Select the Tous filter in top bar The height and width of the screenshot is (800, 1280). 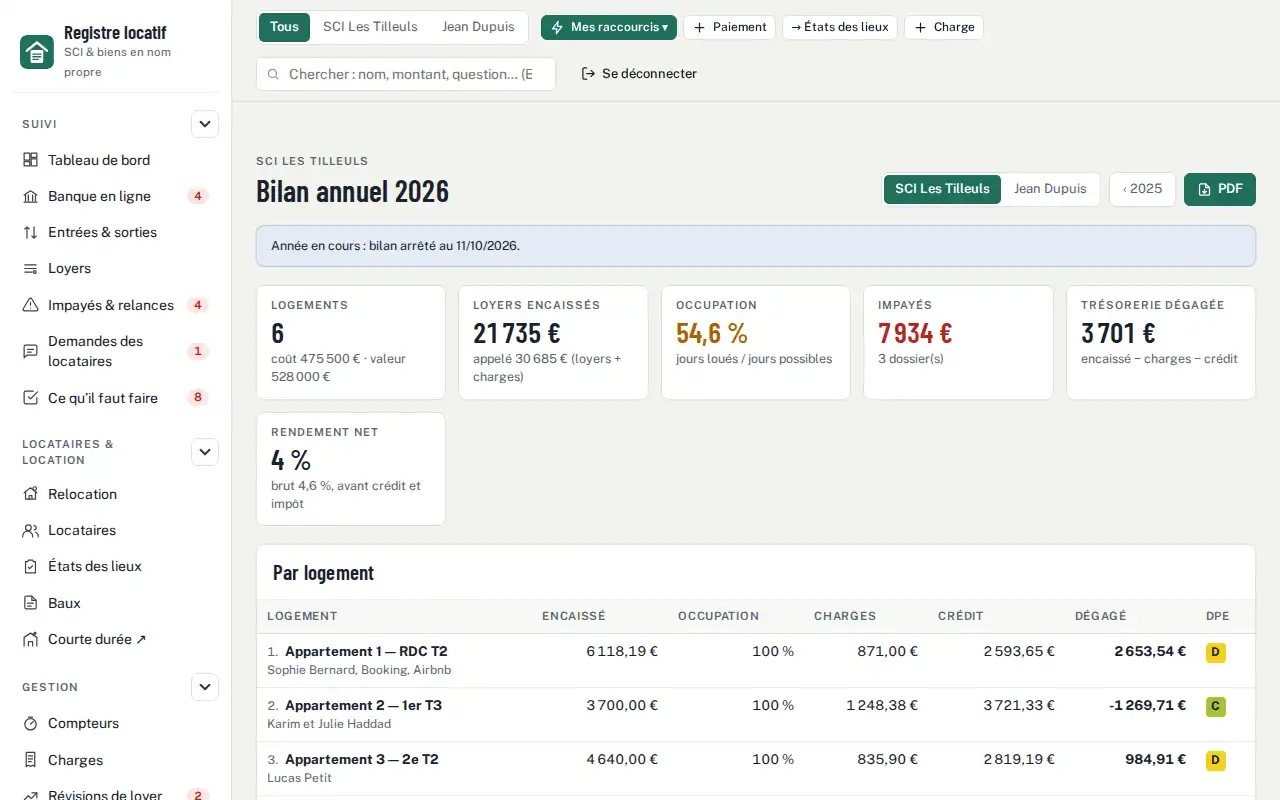tap(284, 27)
